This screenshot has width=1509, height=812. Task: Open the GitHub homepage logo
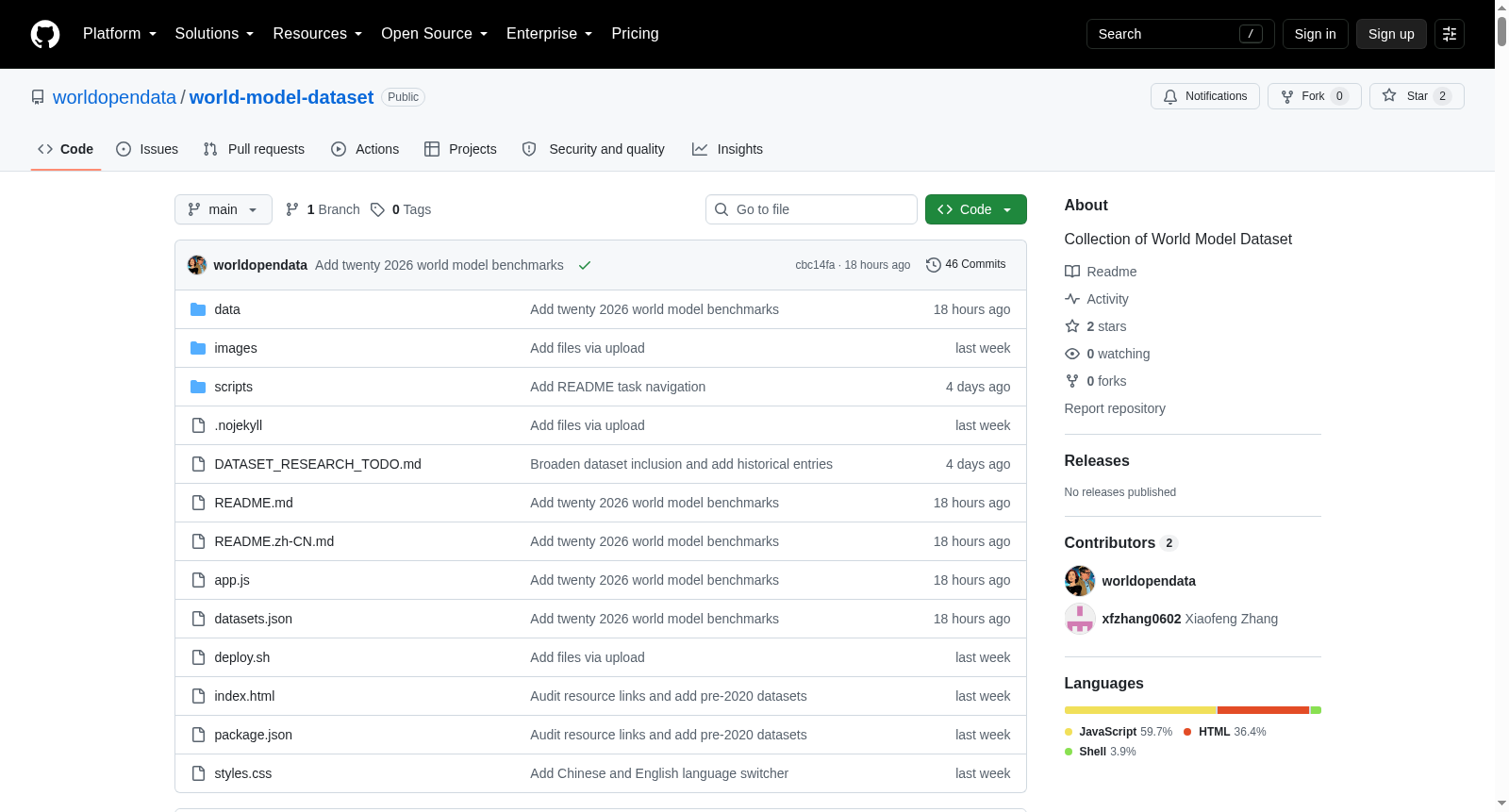click(45, 34)
